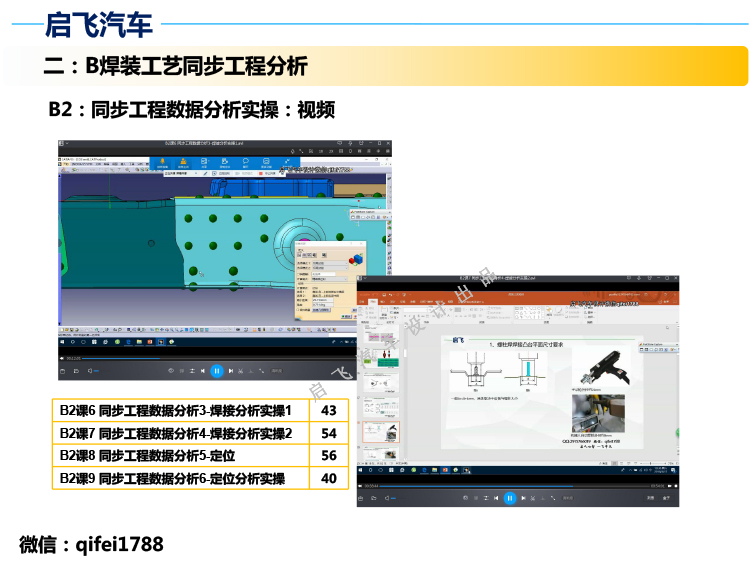Seek on the PowerPoint video progress bar

(x=514, y=486)
